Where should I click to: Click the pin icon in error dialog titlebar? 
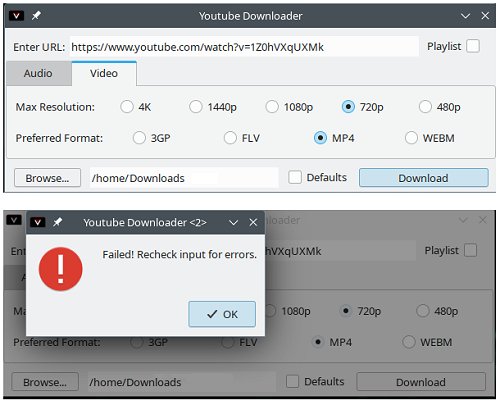57,222
